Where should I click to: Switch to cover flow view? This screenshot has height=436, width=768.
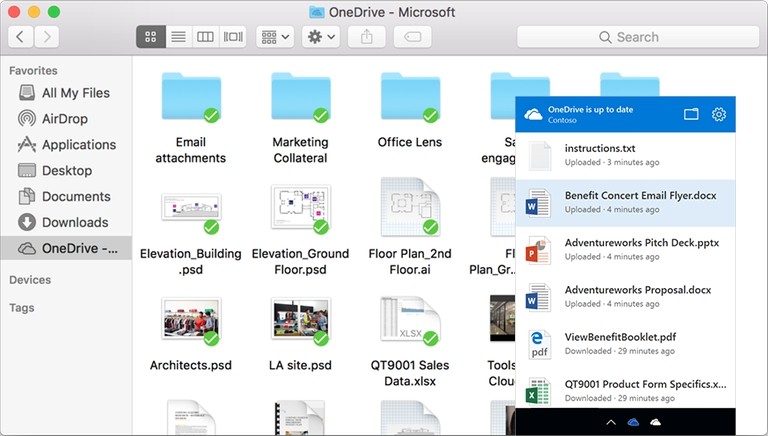point(233,37)
